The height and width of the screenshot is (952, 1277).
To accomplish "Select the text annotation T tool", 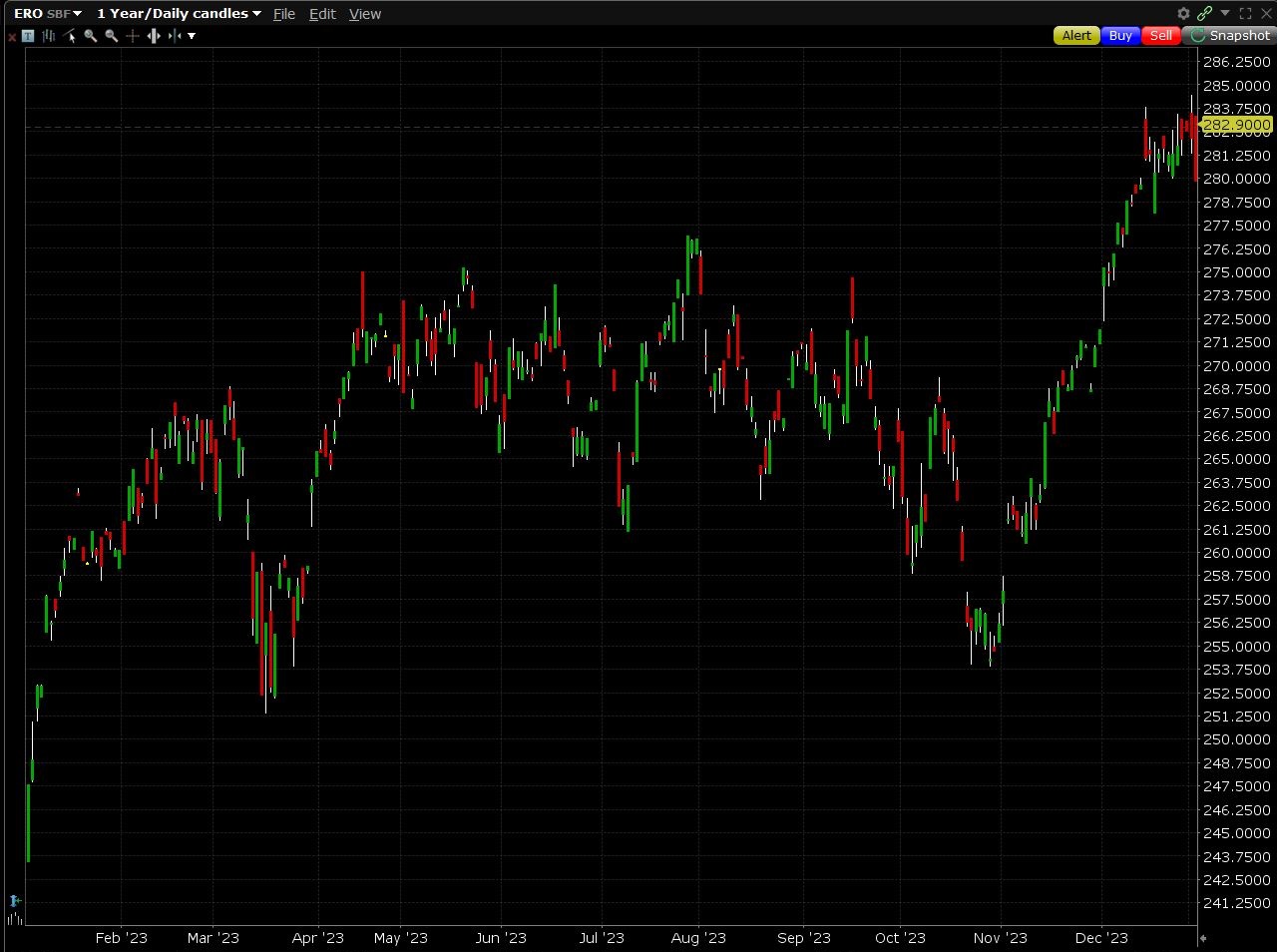I will click(28, 36).
